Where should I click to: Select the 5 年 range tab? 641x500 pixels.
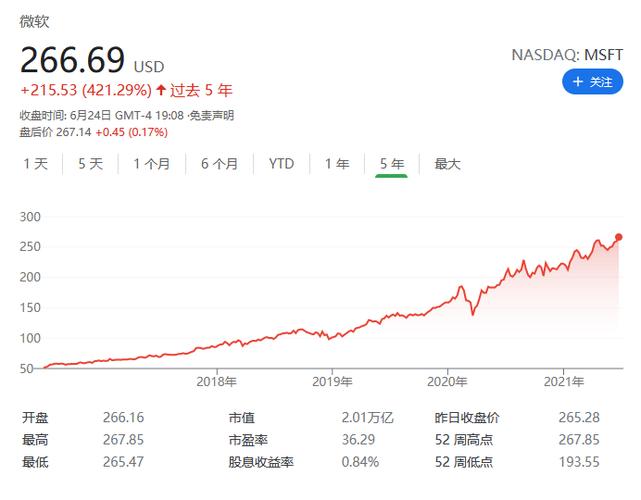coord(392,164)
